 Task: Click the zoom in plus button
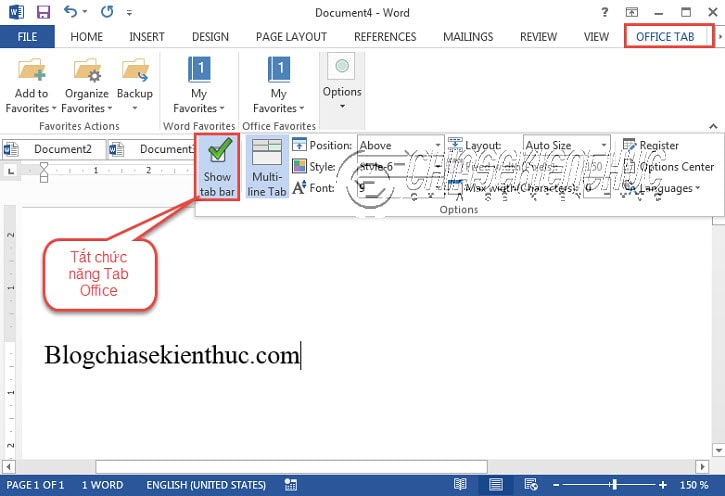(x=663, y=485)
